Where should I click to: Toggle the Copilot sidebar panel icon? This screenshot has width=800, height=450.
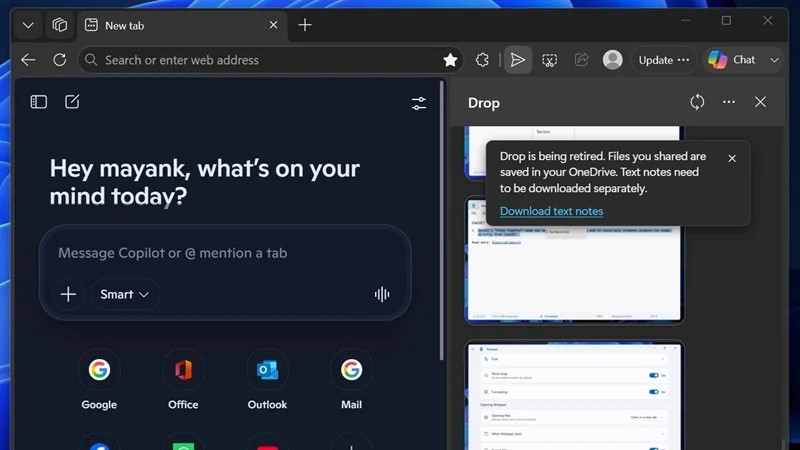tap(39, 102)
